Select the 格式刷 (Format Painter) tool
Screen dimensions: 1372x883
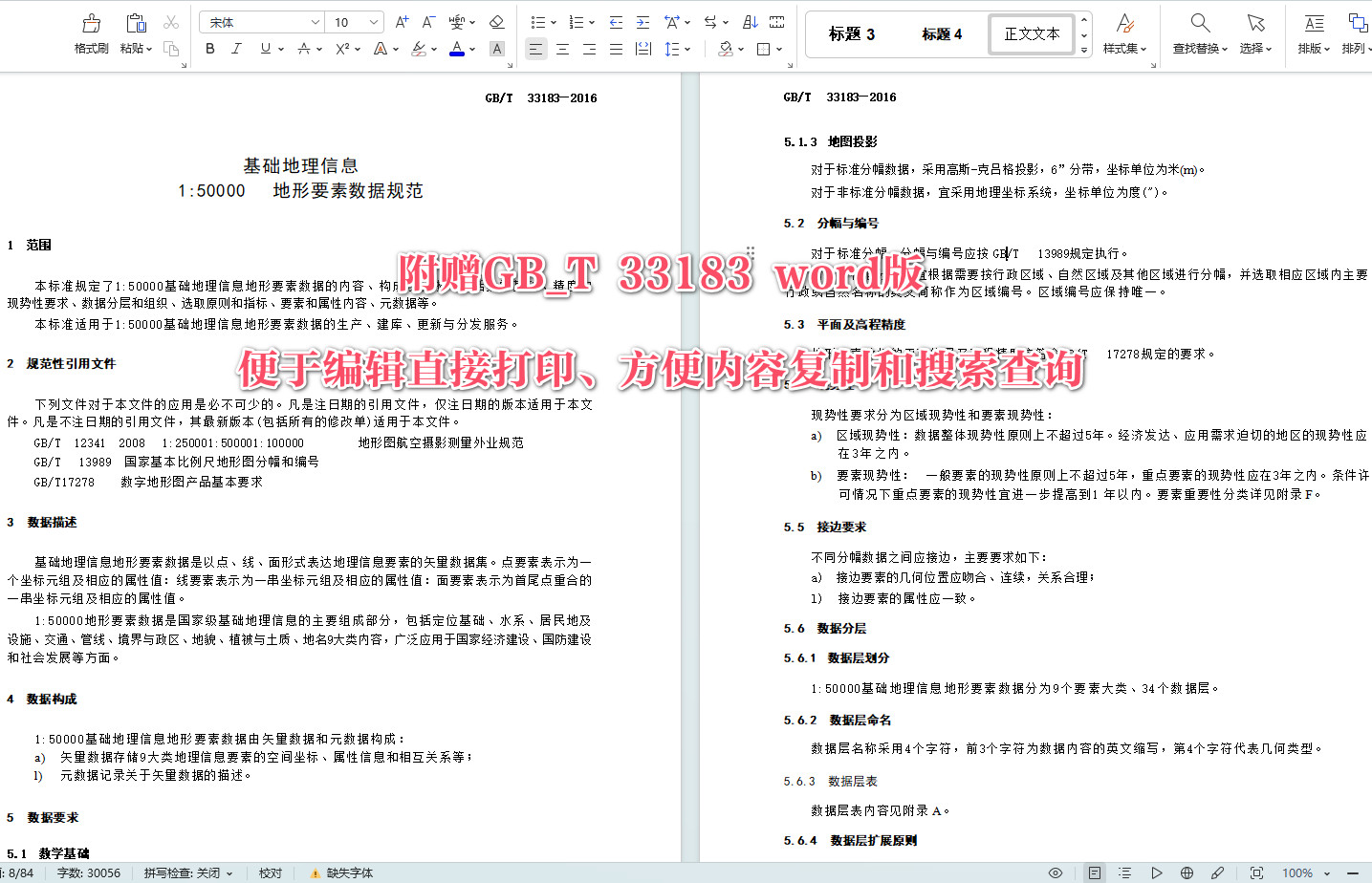point(90,32)
